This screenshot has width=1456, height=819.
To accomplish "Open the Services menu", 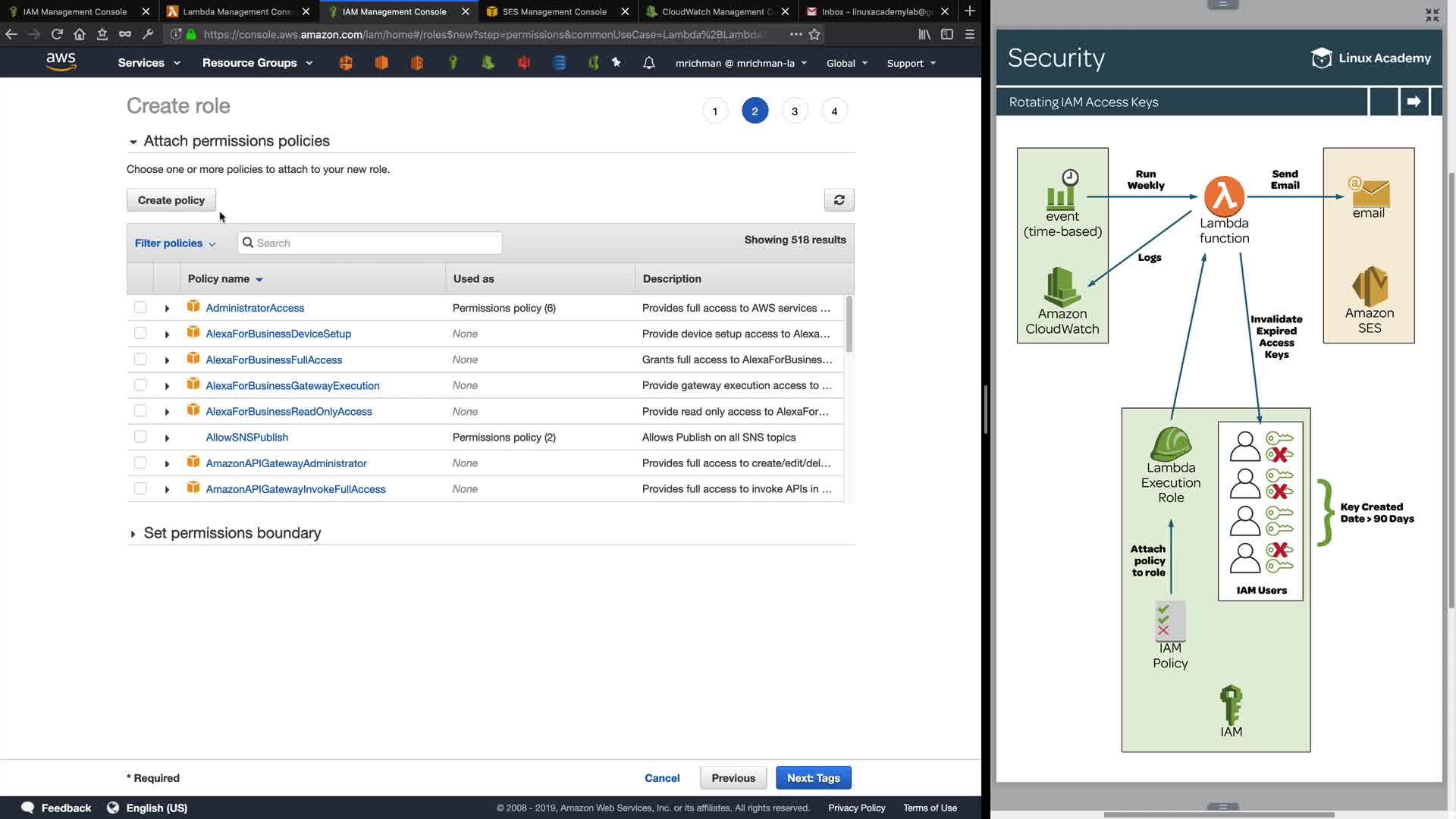I will (x=149, y=63).
